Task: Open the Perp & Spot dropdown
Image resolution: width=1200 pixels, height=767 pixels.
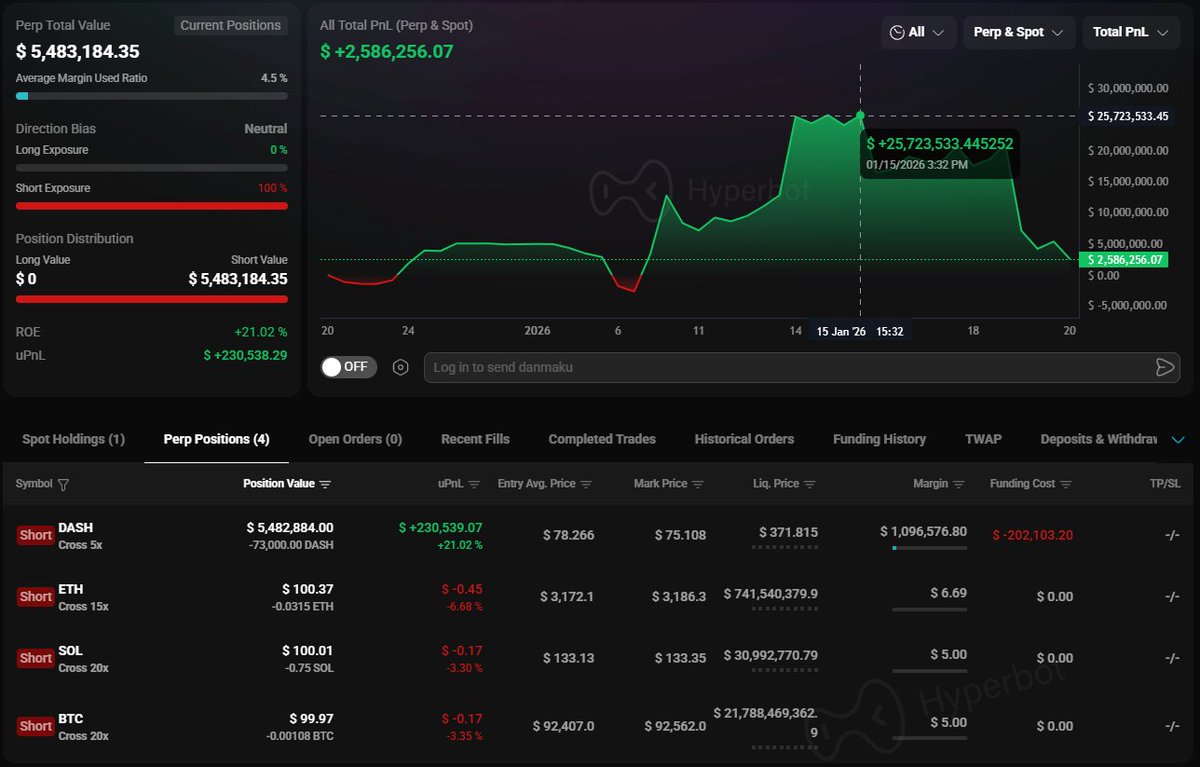Action: point(1018,33)
